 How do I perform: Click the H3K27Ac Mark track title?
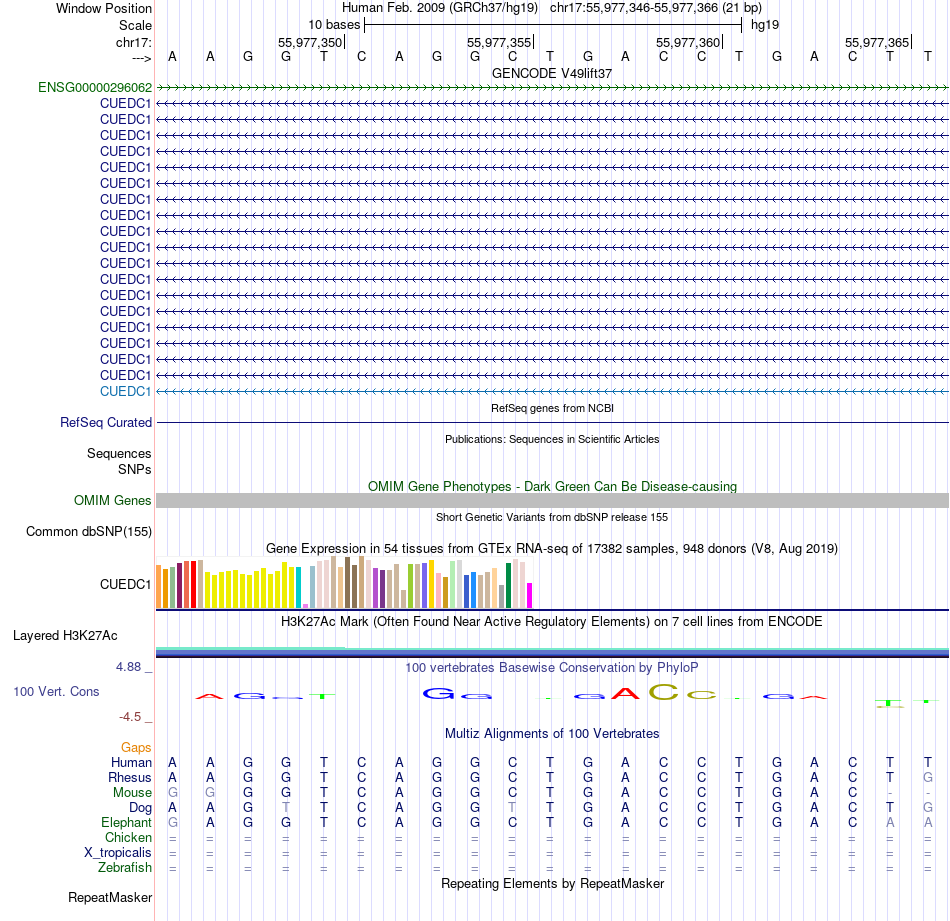[552, 622]
